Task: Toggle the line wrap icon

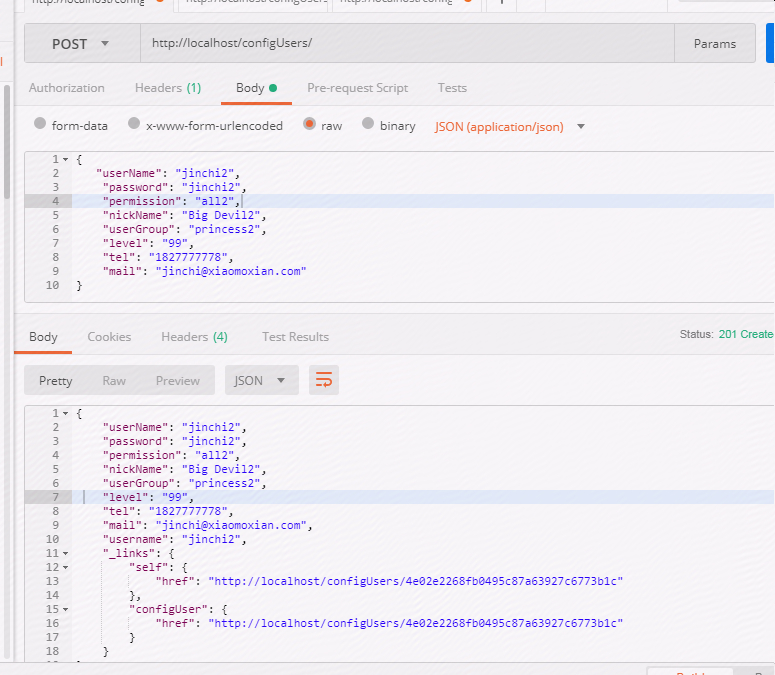Action: [324, 380]
